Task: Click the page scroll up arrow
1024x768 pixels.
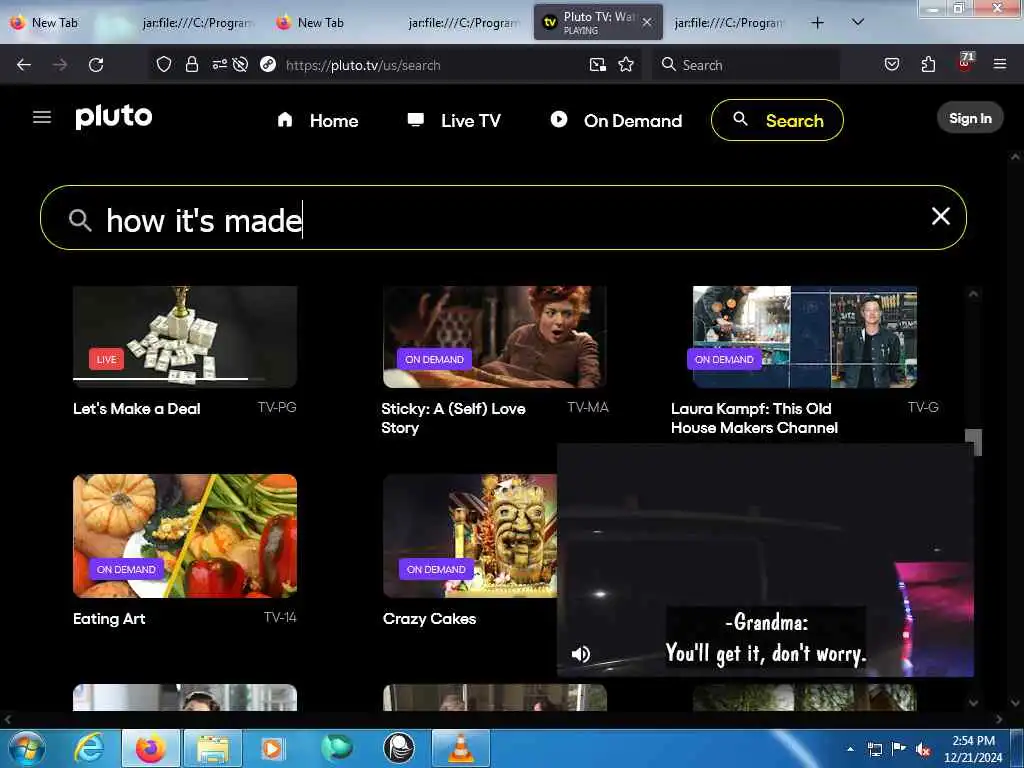Action: pos(1015,157)
